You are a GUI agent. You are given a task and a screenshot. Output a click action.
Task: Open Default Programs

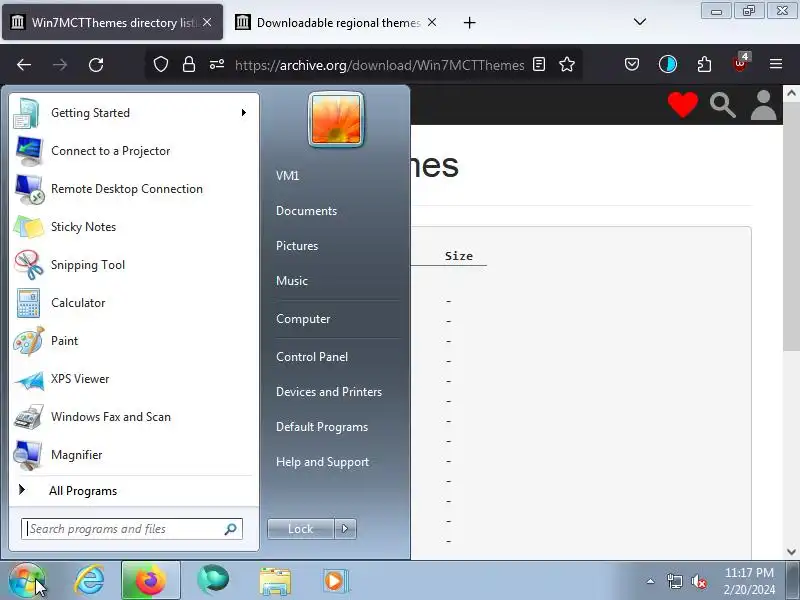322,427
